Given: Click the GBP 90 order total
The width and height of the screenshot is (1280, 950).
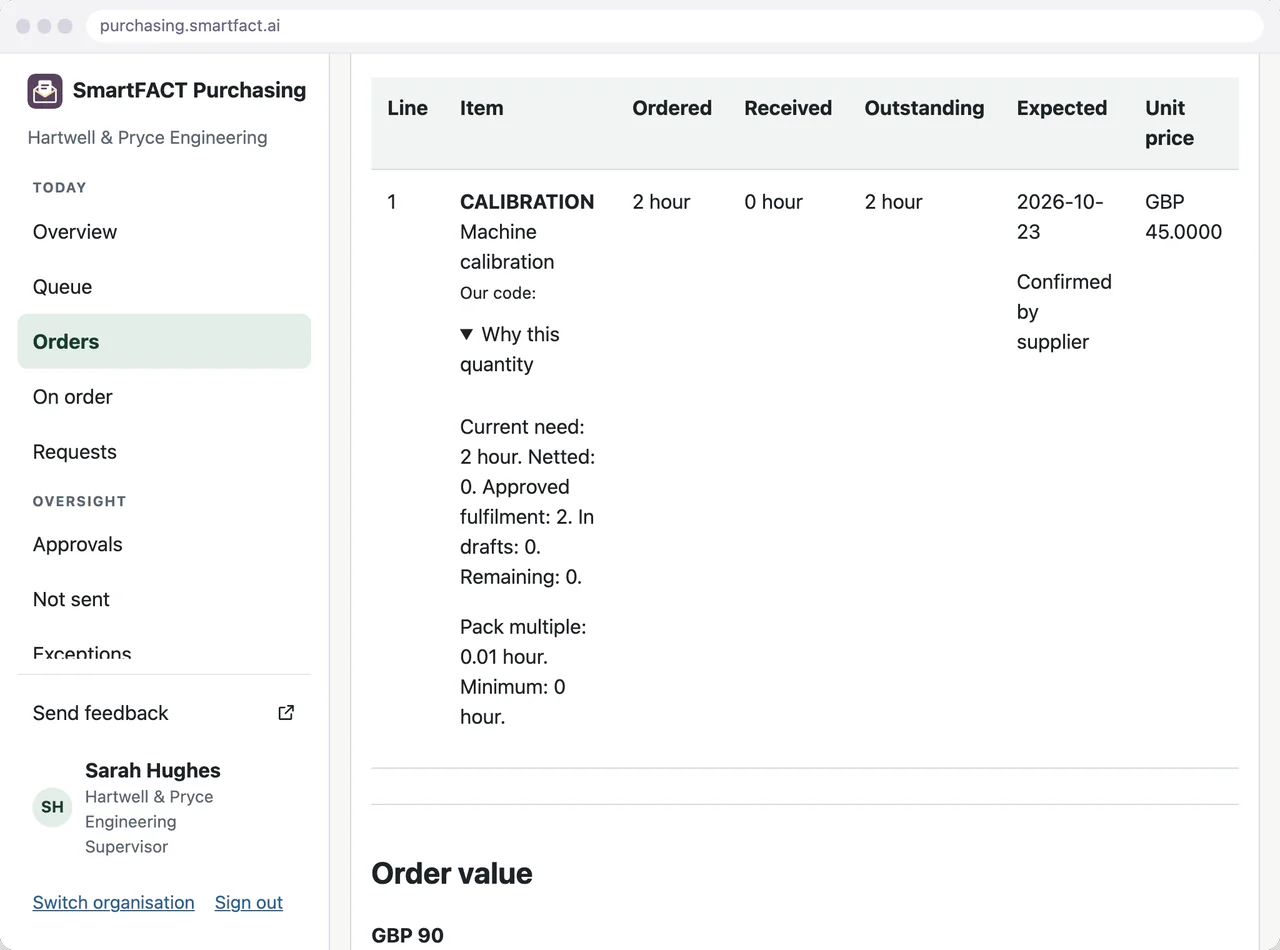Looking at the screenshot, I should pos(407,935).
